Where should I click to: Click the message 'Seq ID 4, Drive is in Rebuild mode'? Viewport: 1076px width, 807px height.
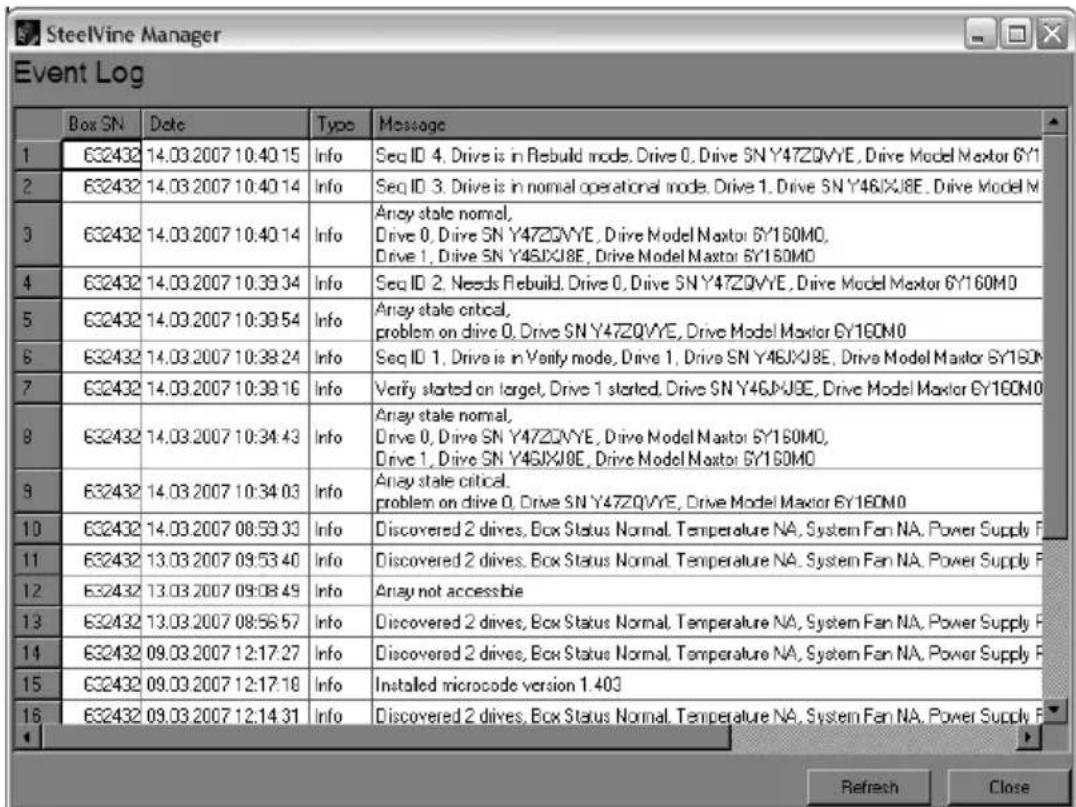(x=707, y=156)
